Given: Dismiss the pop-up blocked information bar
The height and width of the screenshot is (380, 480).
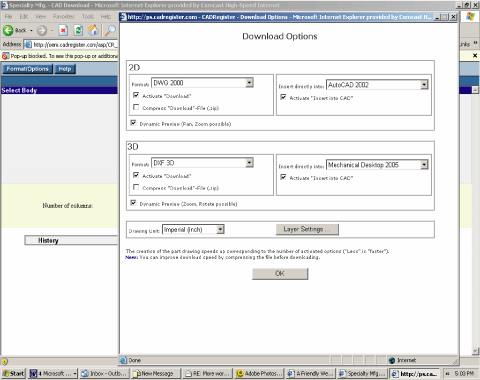Looking at the screenshot, I should click(475, 56).
